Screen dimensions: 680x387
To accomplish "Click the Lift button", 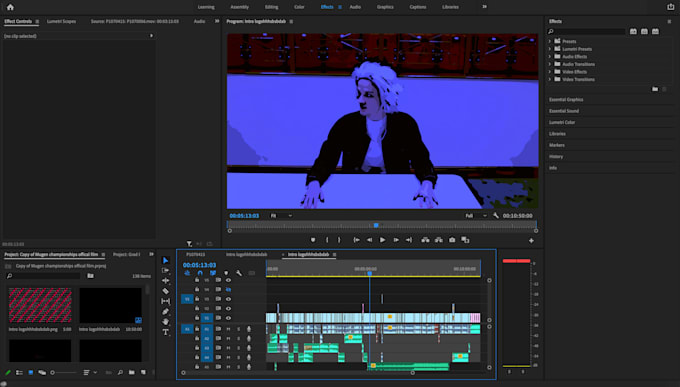I will pos(425,240).
